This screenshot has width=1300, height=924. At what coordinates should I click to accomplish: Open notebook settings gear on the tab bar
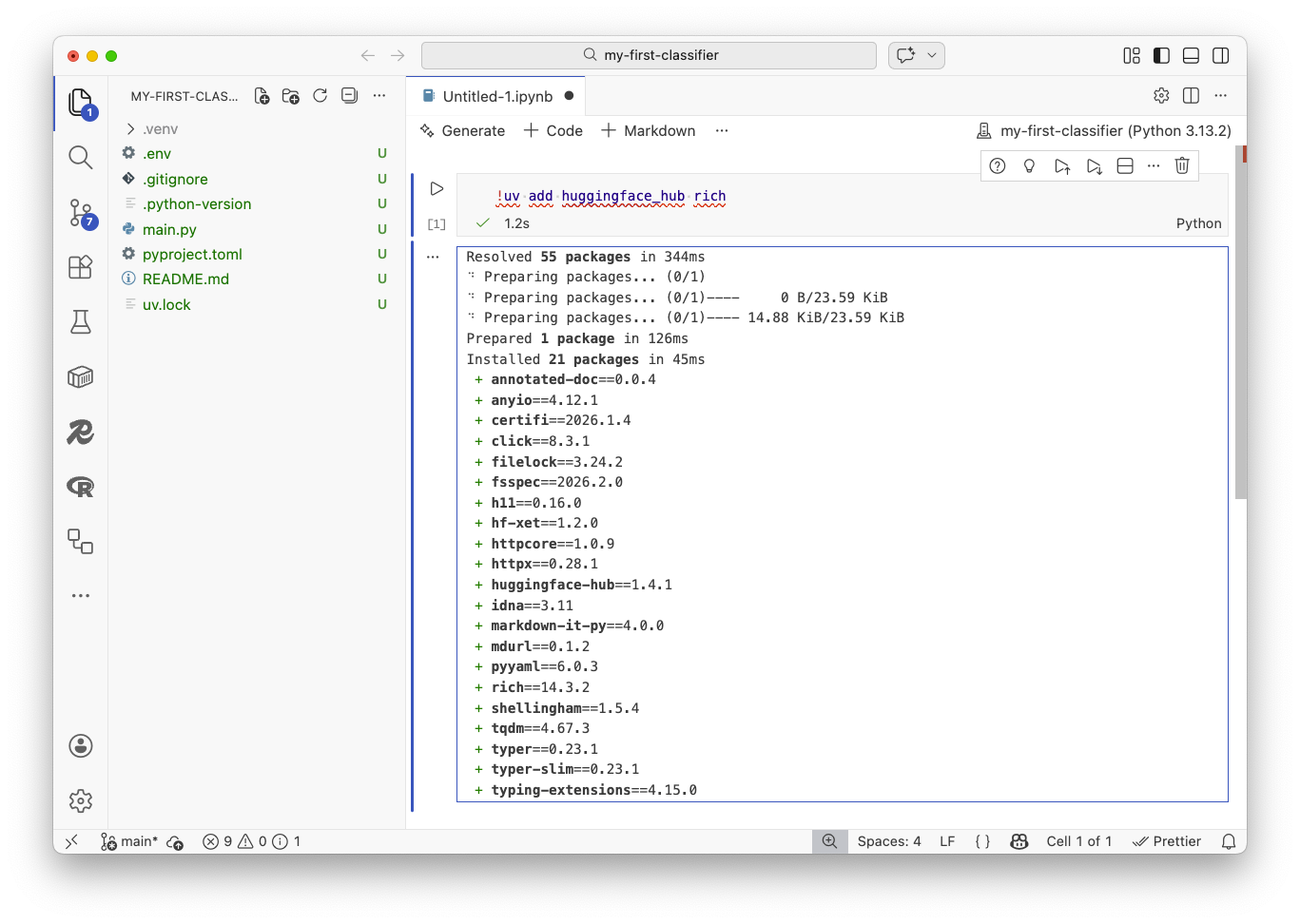point(1161,95)
